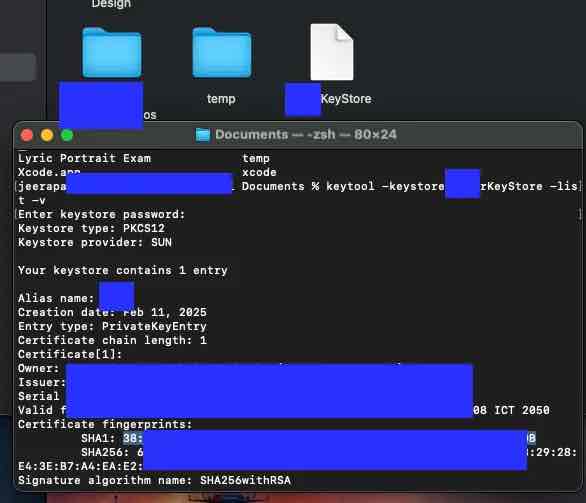The image size is (586, 503).
Task: Zoom Terminal window with green button
Action: (67, 135)
